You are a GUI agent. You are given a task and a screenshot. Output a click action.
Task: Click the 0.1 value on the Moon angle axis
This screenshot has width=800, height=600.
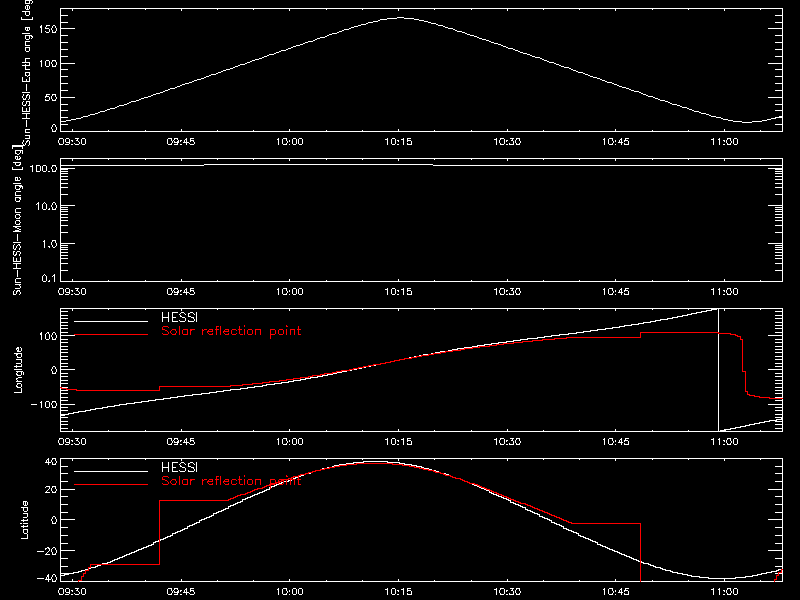(48, 278)
